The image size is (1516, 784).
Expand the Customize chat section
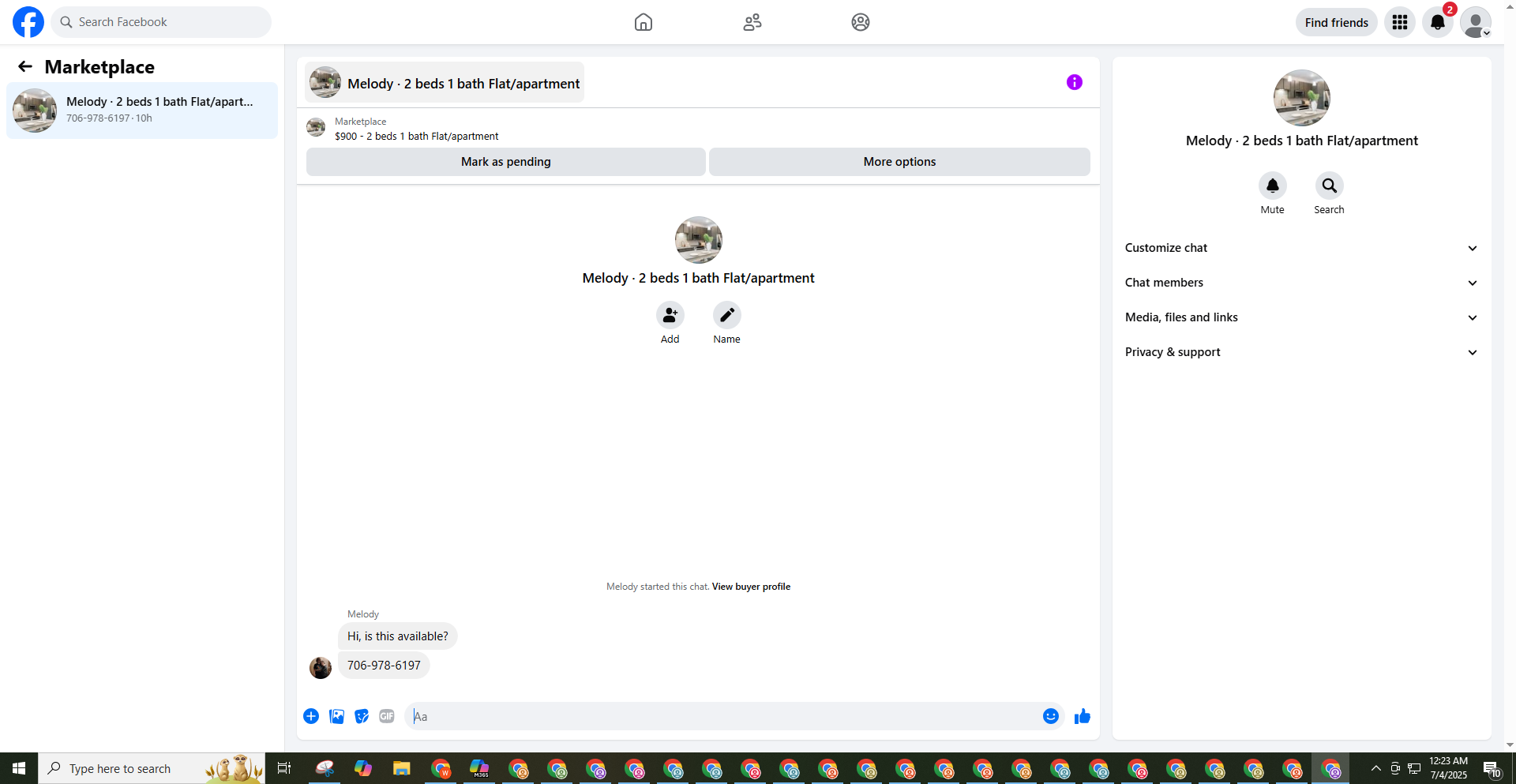point(1301,248)
